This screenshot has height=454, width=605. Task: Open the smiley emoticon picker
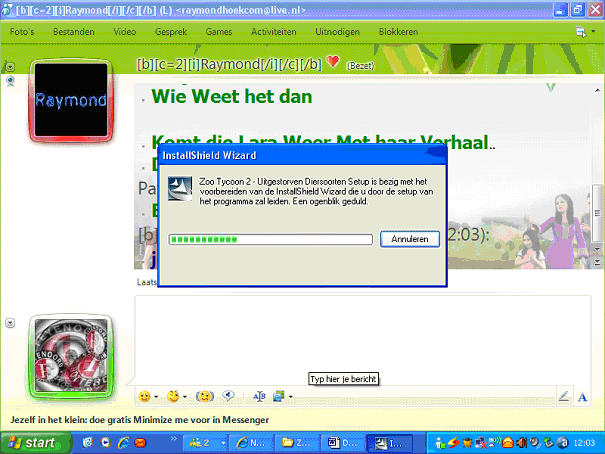[x=145, y=396]
